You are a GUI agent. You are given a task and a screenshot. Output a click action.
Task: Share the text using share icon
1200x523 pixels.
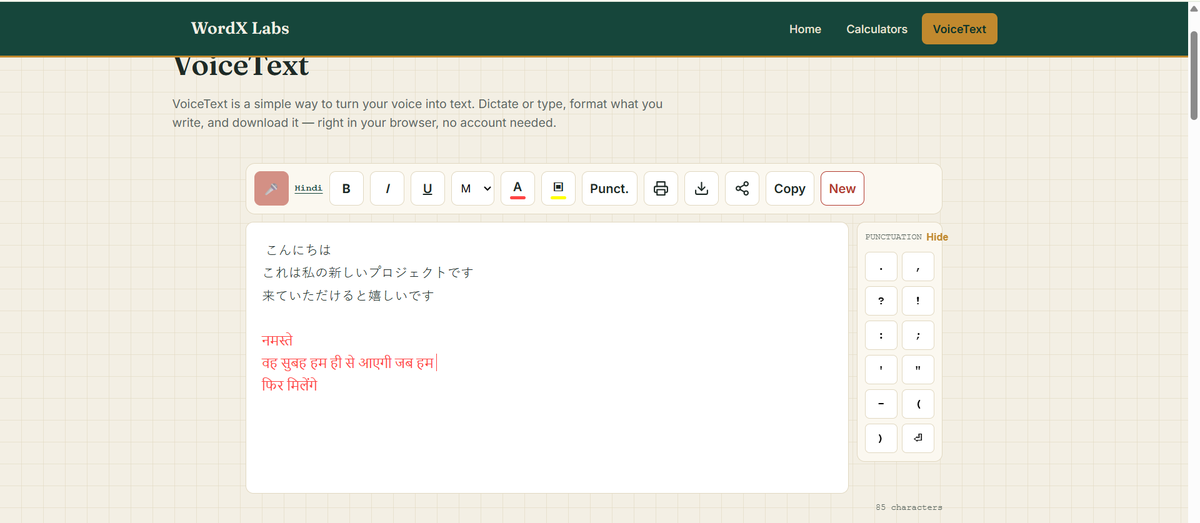click(742, 188)
